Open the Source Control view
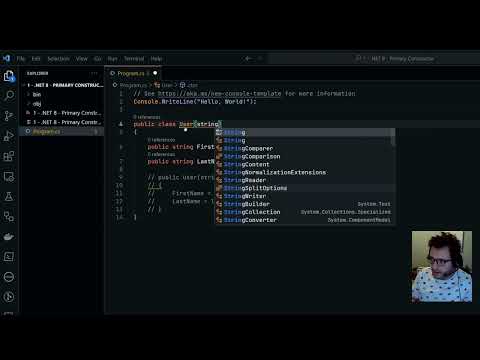480x360 pixels. click(x=9, y=116)
